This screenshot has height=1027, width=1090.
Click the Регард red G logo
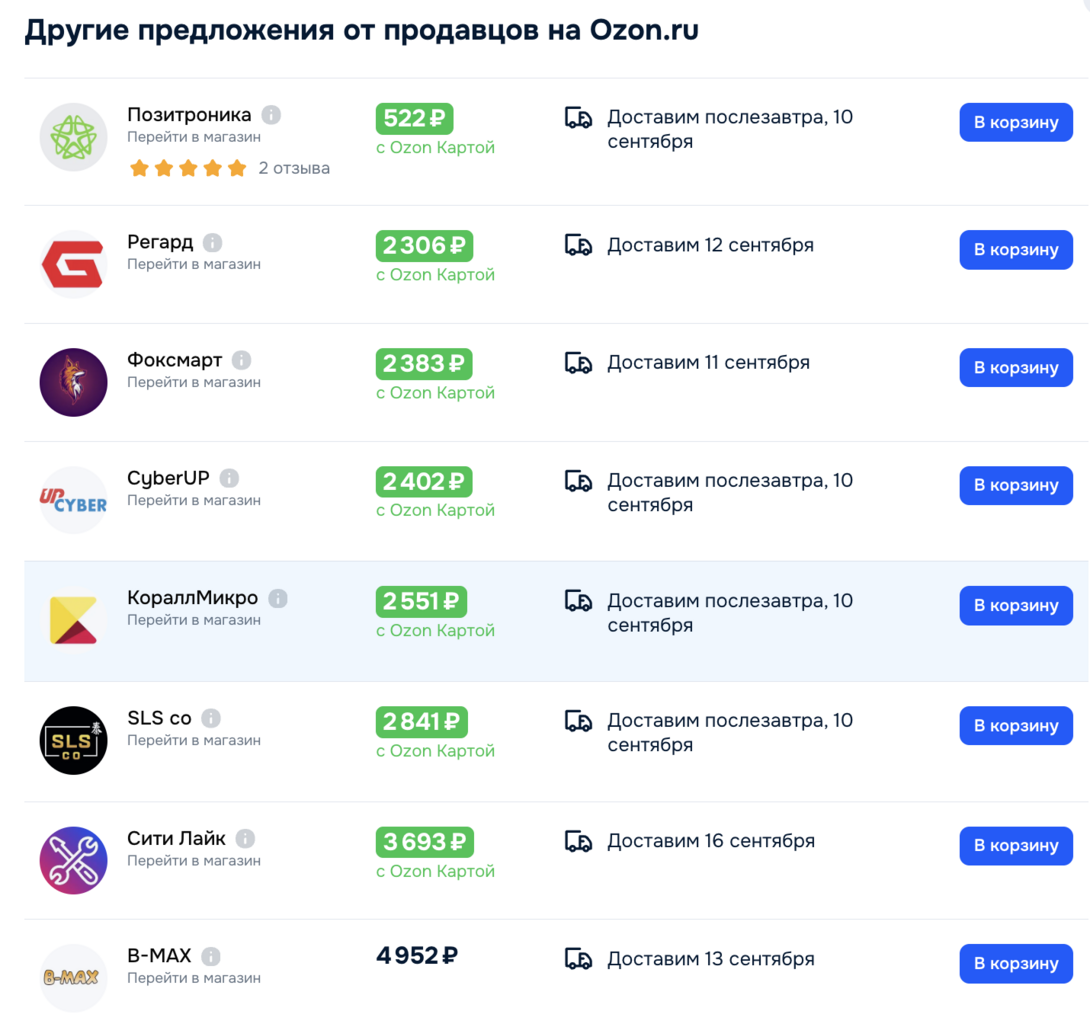[74, 264]
